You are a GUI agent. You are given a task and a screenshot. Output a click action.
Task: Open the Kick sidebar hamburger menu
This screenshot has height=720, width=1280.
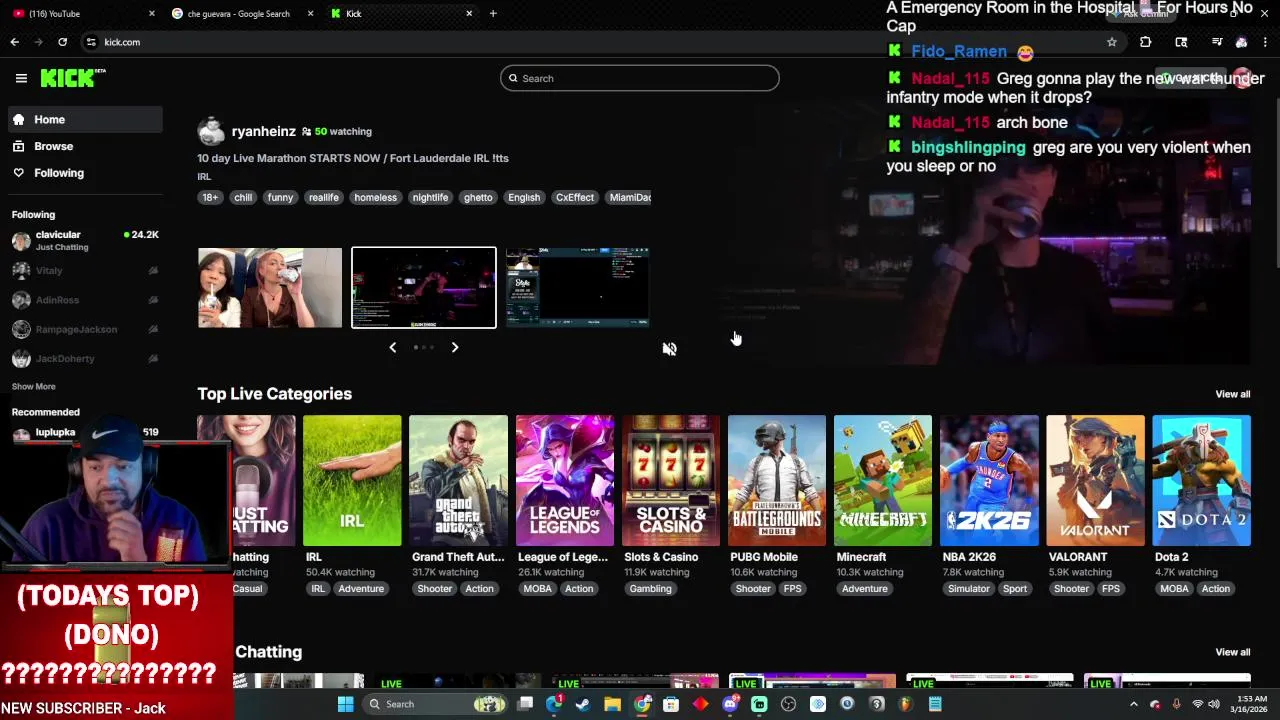click(21, 78)
